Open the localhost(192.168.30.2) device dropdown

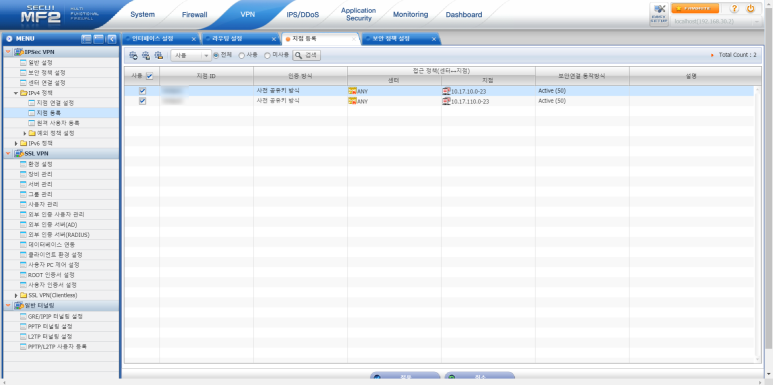pos(716,22)
